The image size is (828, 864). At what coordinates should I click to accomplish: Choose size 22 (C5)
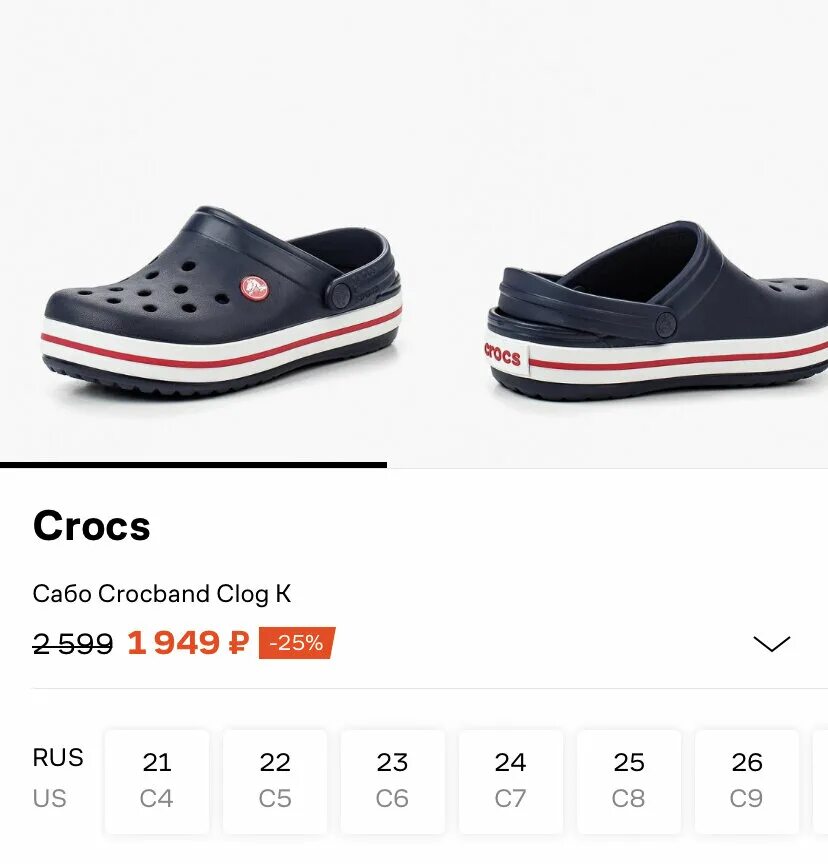[x=275, y=781]
